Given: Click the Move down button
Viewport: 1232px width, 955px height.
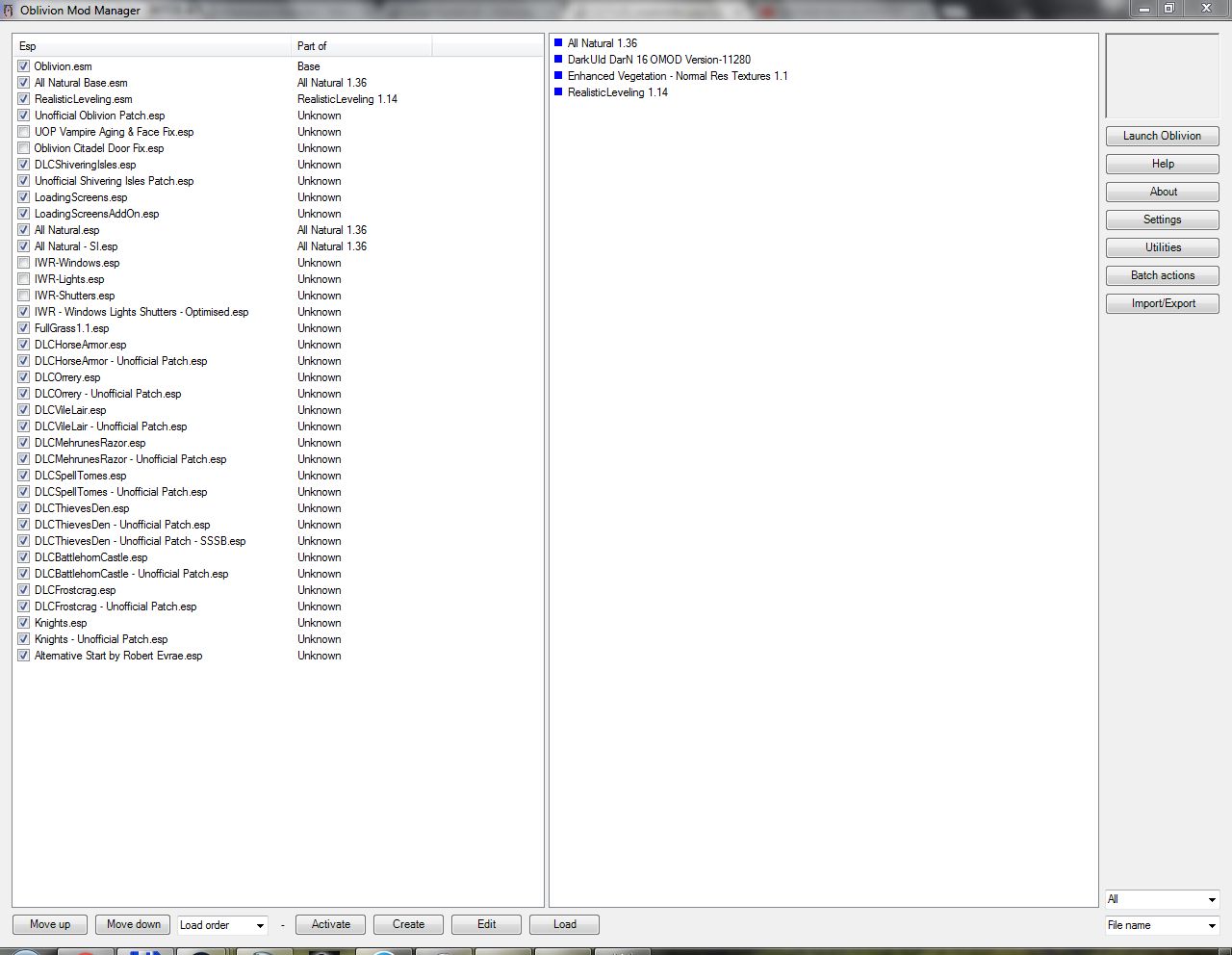Looking at the screenshot, I should coord(133,924).
